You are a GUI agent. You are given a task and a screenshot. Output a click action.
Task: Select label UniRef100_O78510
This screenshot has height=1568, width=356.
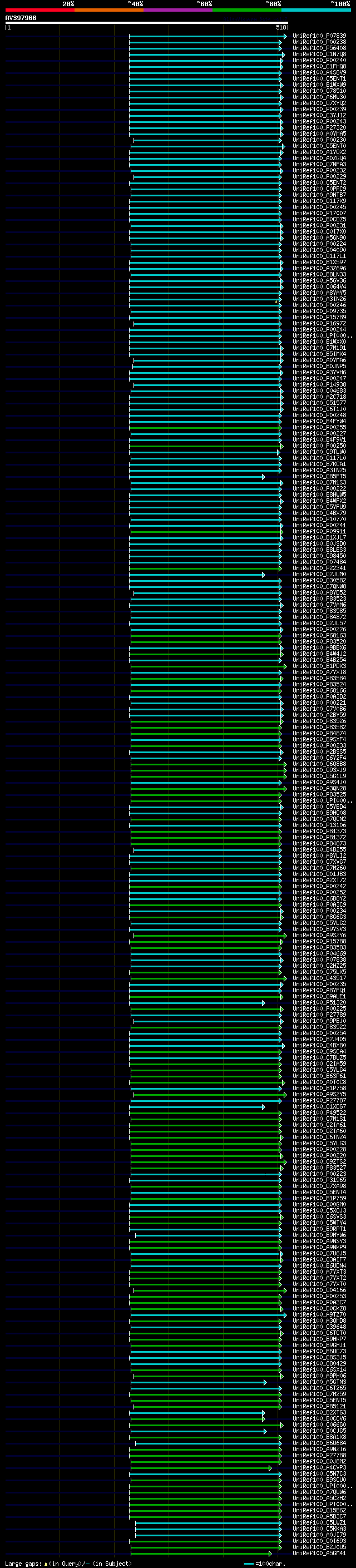tap(319, 91)
